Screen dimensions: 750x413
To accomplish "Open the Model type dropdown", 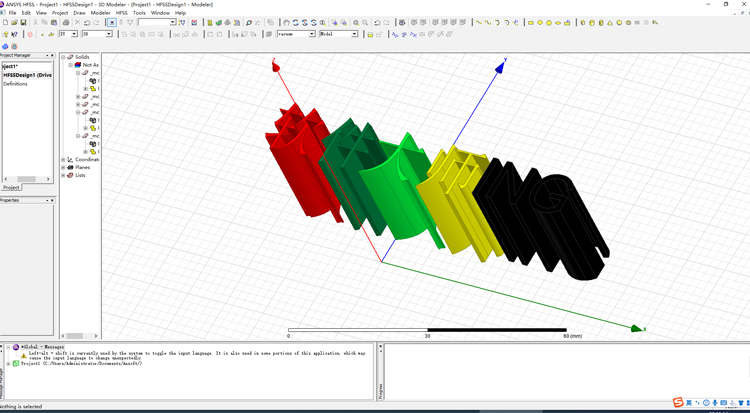I will 354,34.
